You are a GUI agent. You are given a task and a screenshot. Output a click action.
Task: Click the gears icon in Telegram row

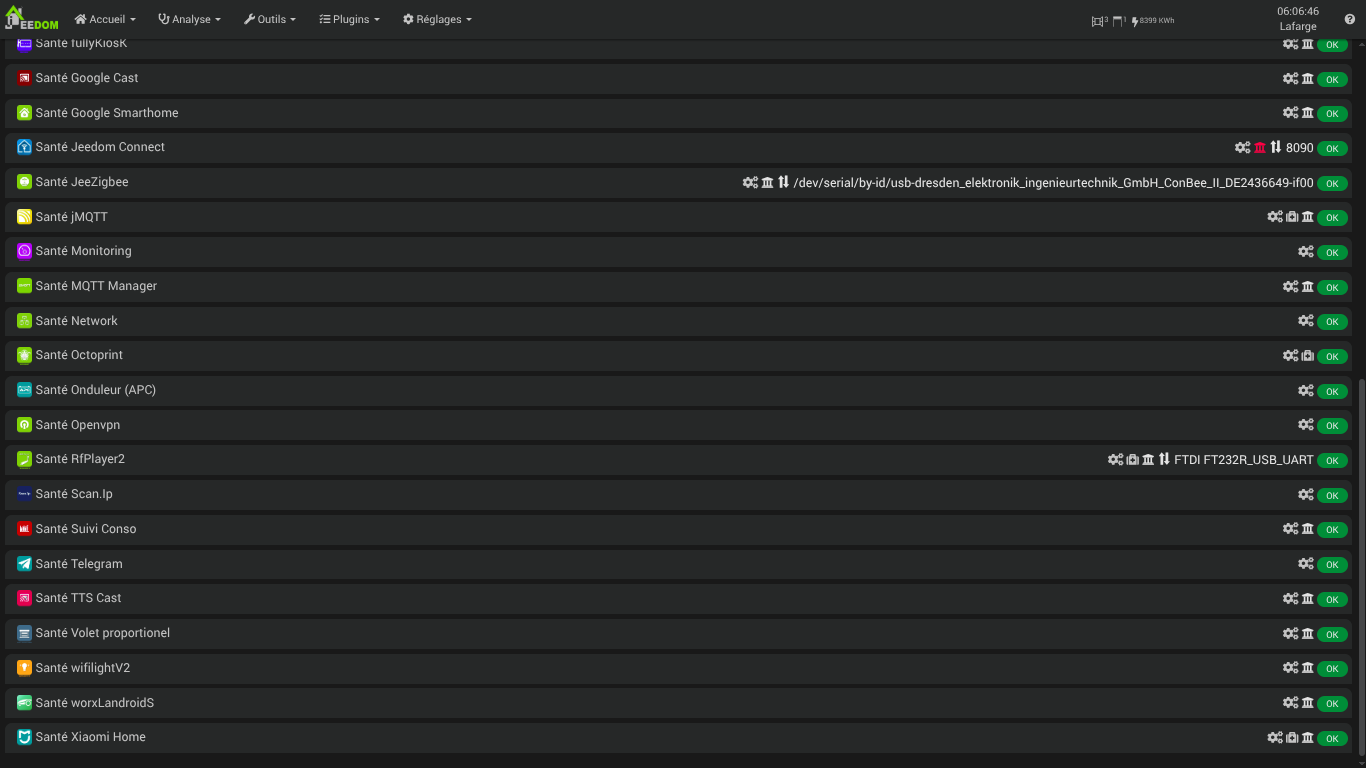[1306, 564]
